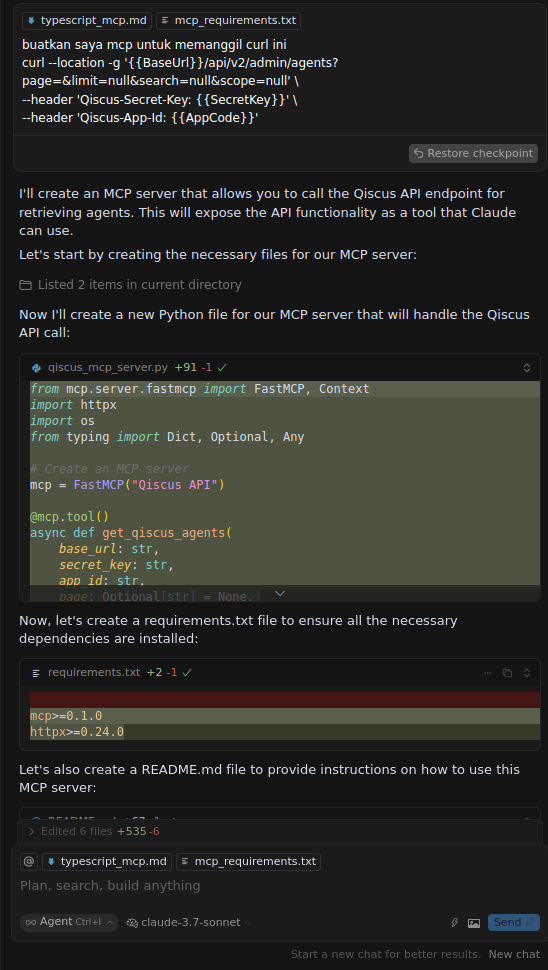Click the mcp>=0.1.0 line in requirements diff
The height and width of the screenshot is (970, 548).
(x=285, y=716)
